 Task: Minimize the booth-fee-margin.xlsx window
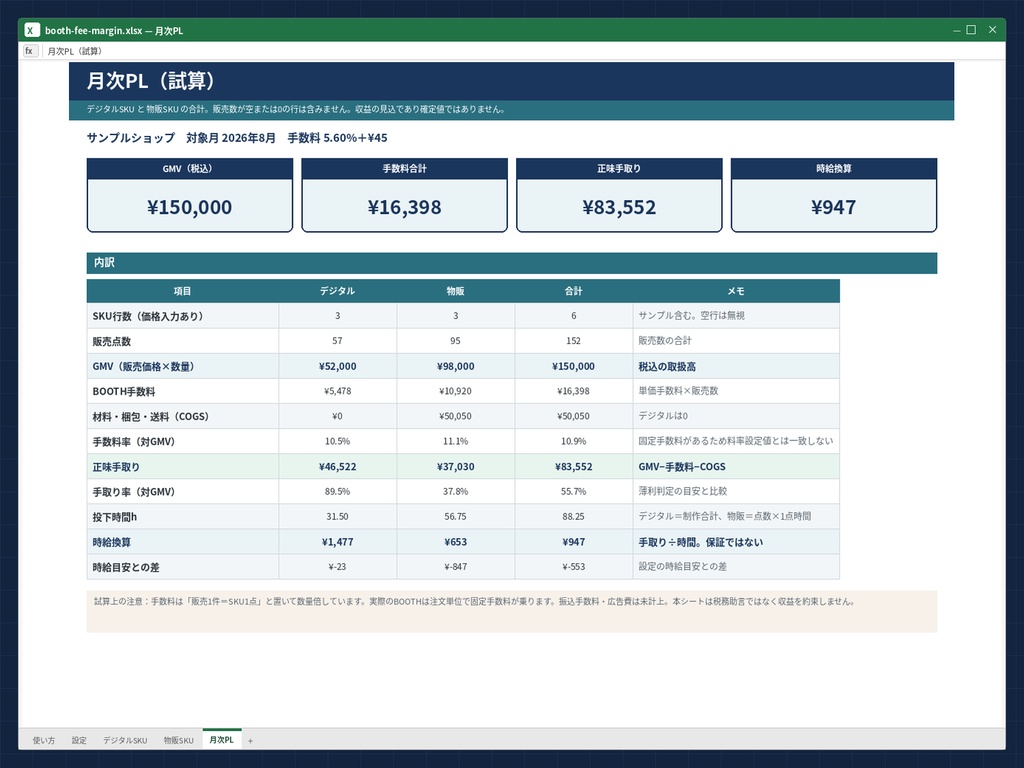pos(956,30)
